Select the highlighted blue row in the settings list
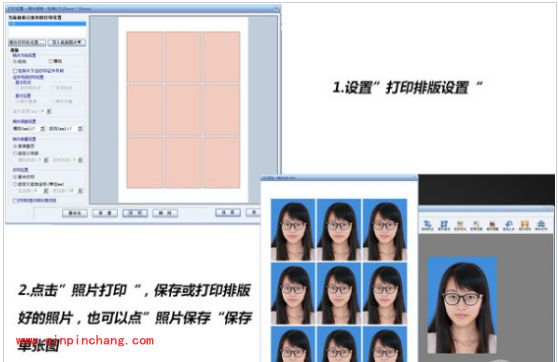The height and width of the screenshot is (362, 558). [x=47, y=24]
